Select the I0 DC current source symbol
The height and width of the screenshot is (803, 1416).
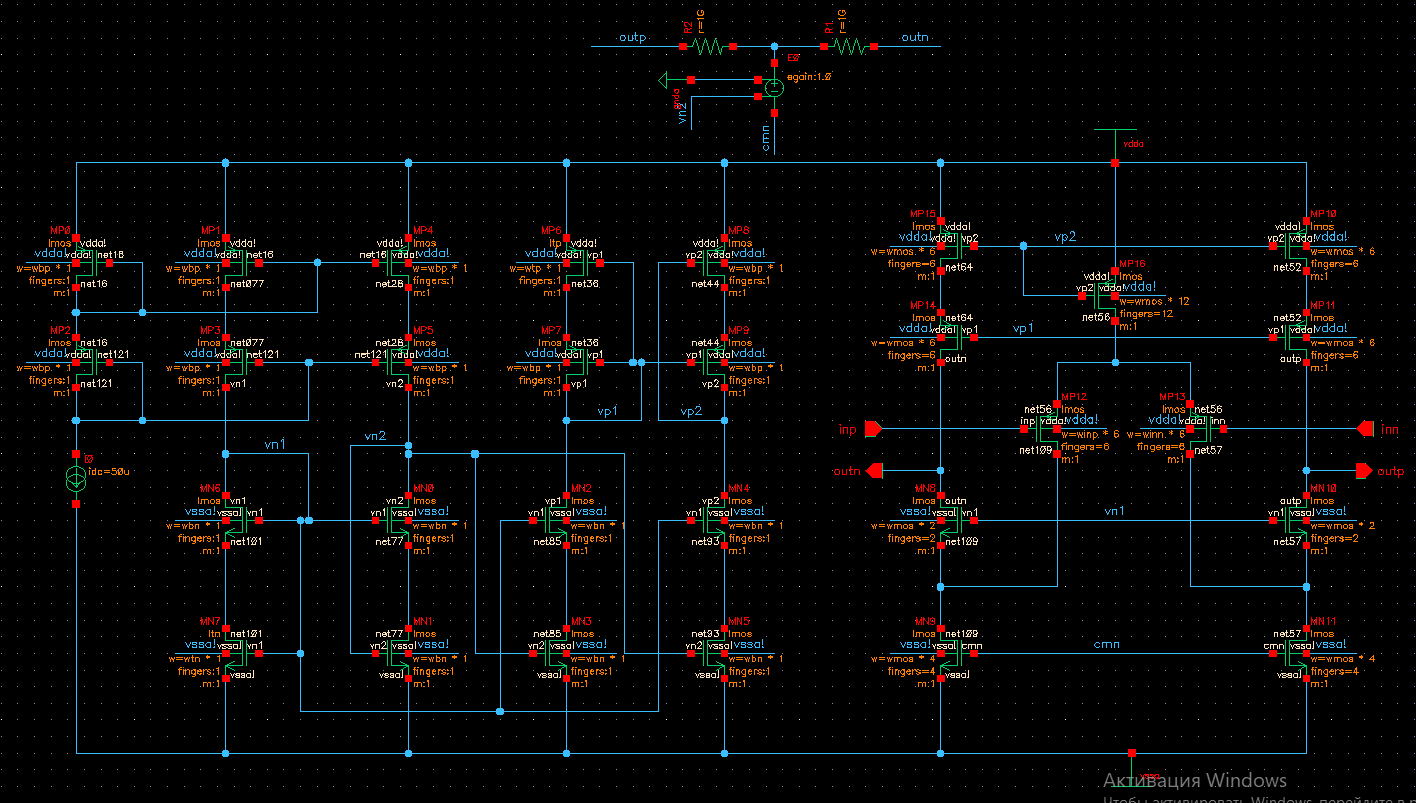(x=76, y=480)
